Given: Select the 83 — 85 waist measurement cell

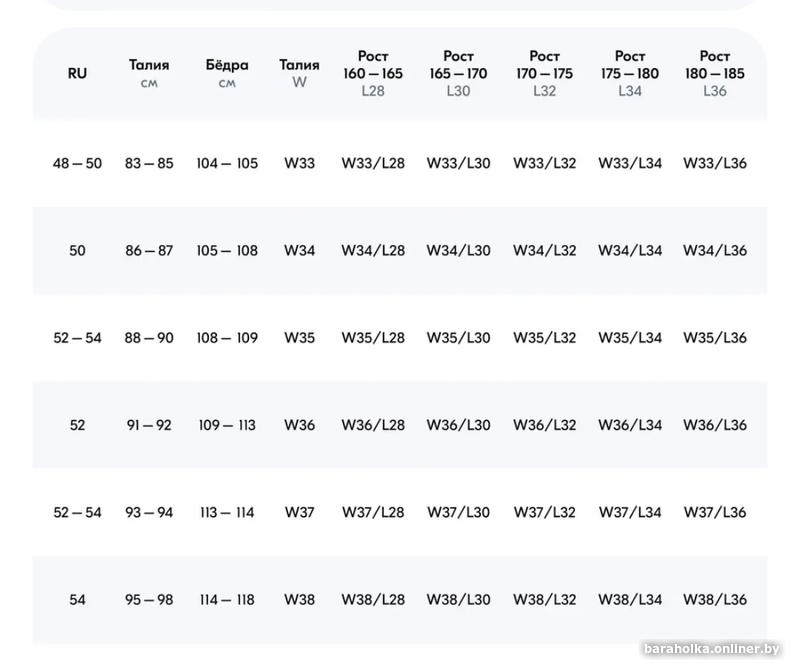Looking at the screenshot, I should tap(149, 163).
